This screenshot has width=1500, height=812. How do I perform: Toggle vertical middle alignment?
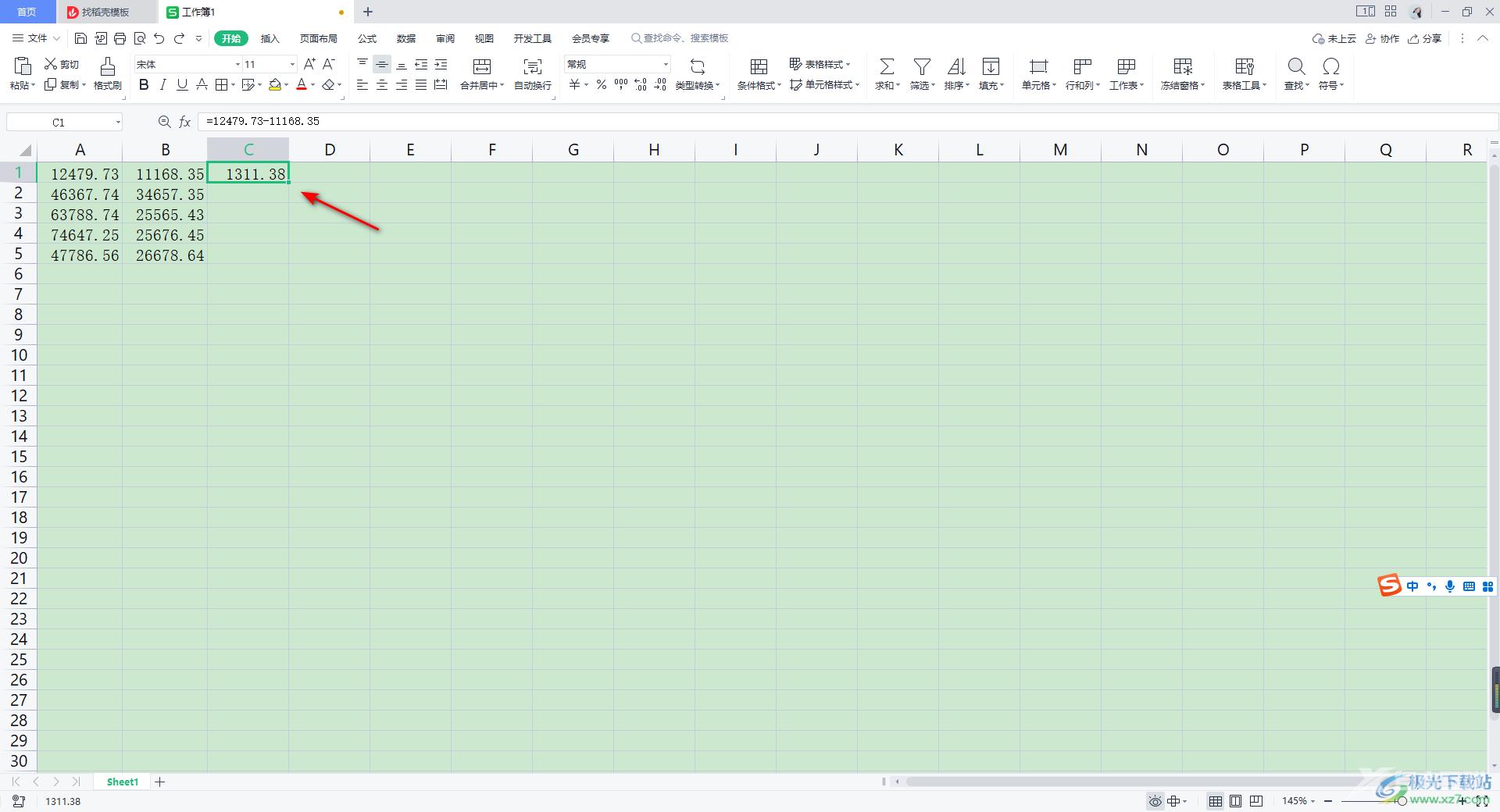coord(382,64)
